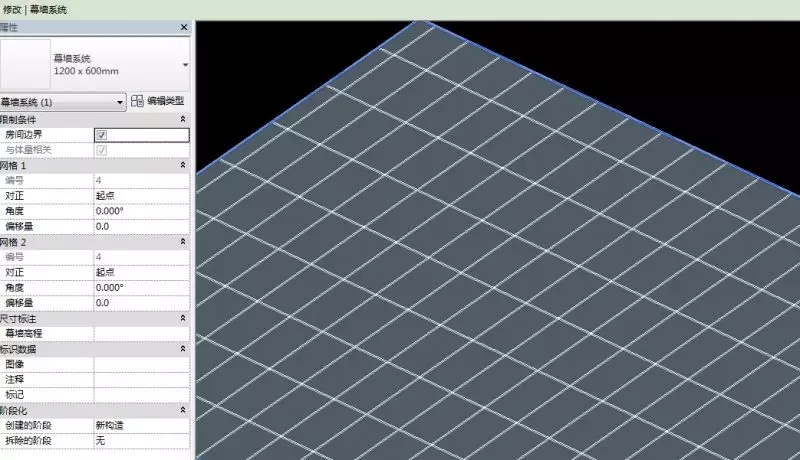Click the 编号 value under 网格 2

(142, 257)
